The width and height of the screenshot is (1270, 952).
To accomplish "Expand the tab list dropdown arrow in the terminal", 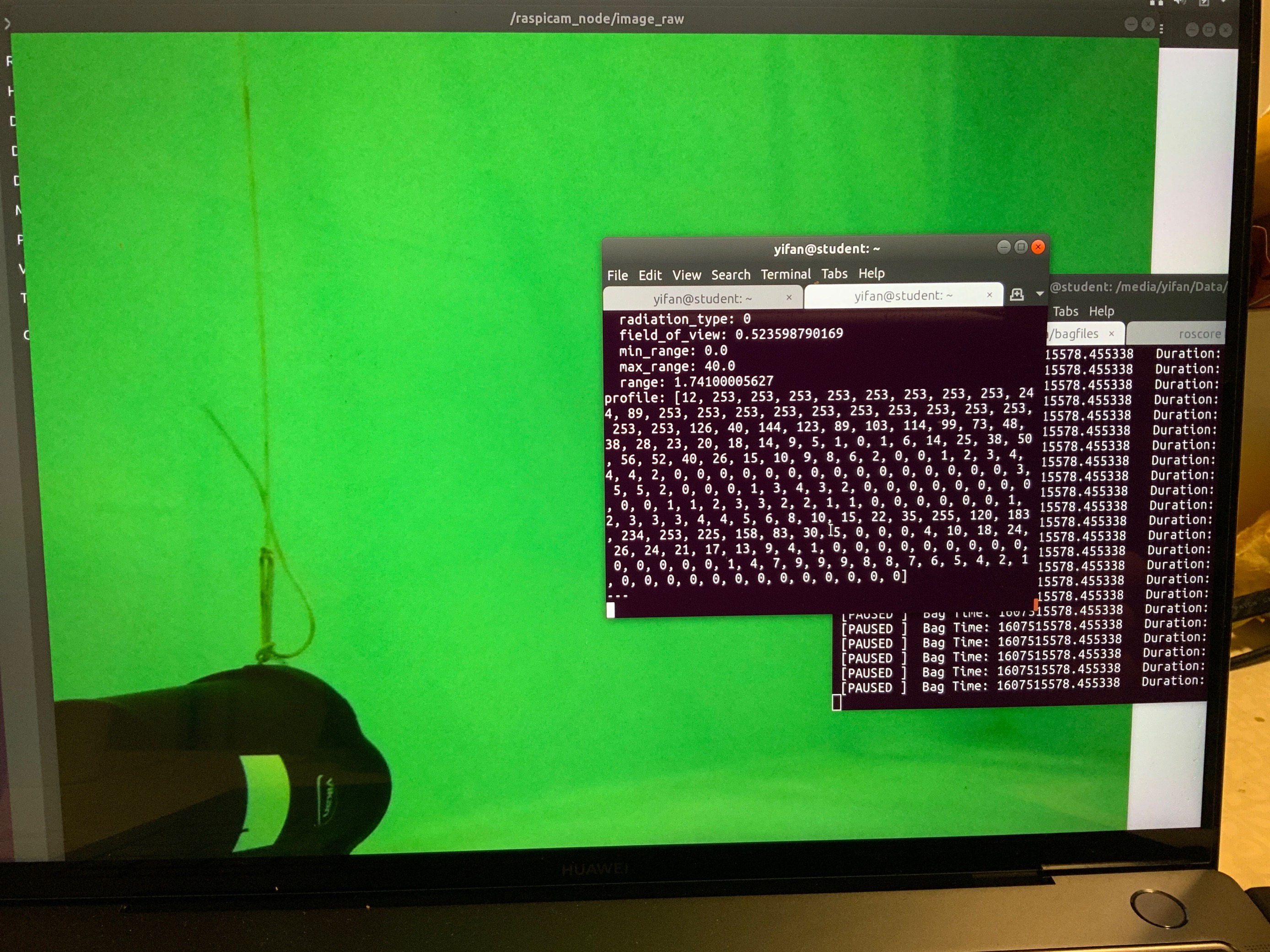I will coord(1040,294).
